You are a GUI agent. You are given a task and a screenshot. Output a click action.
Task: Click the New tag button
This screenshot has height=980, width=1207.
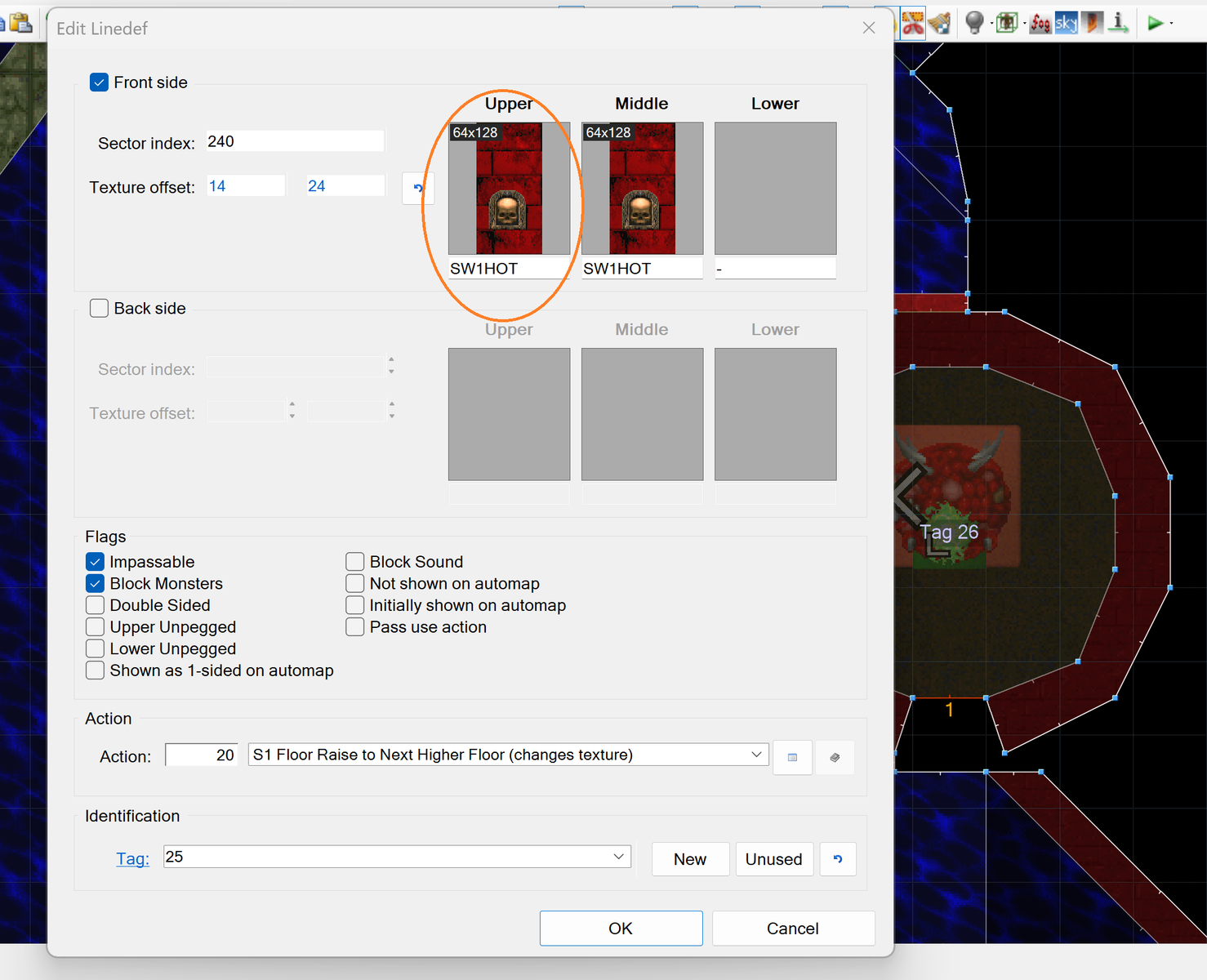click(x=690, y=859)
